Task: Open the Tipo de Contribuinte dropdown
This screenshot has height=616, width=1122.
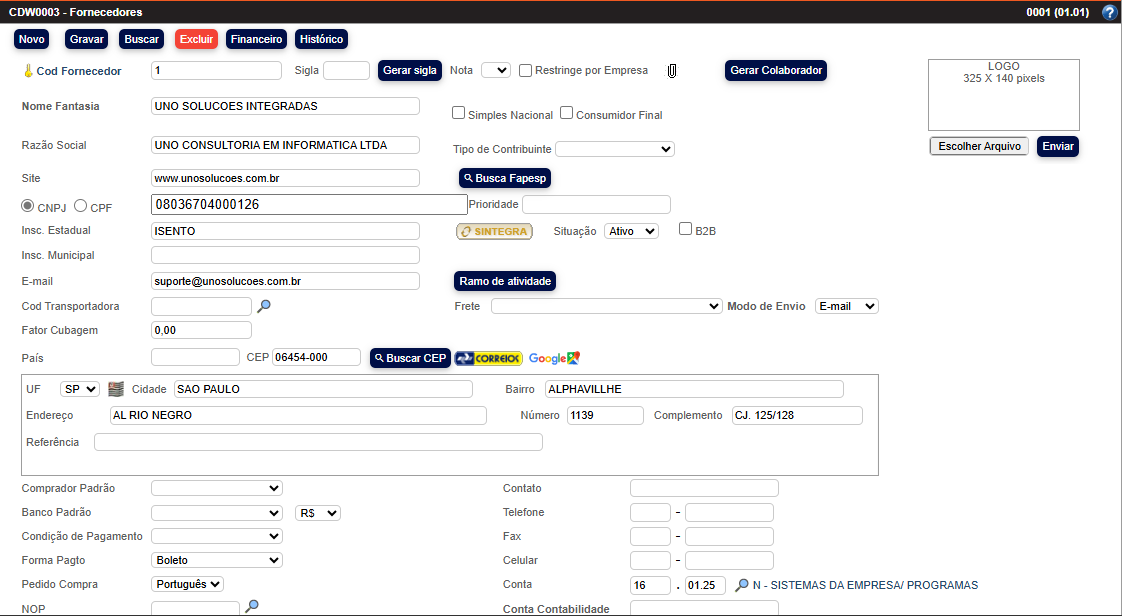Action: coord(614,148)
